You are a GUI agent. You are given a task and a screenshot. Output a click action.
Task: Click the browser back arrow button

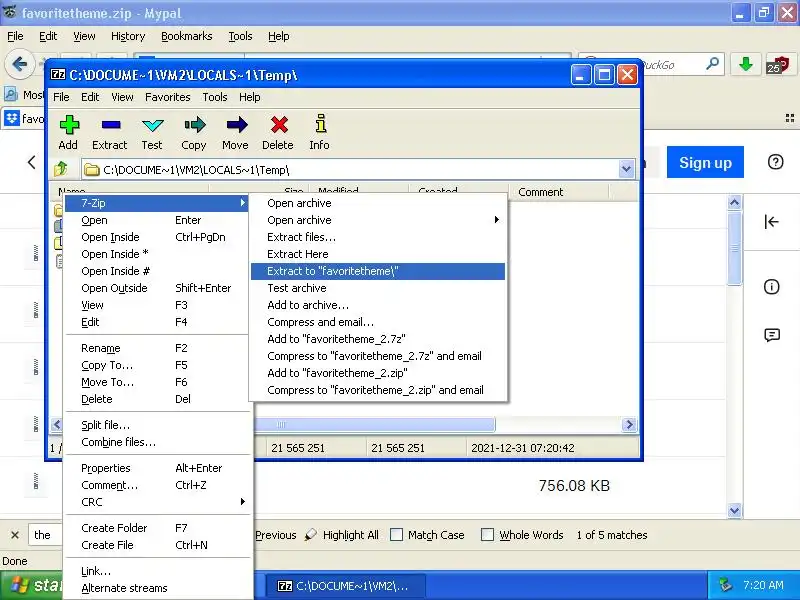coord(19,64)
